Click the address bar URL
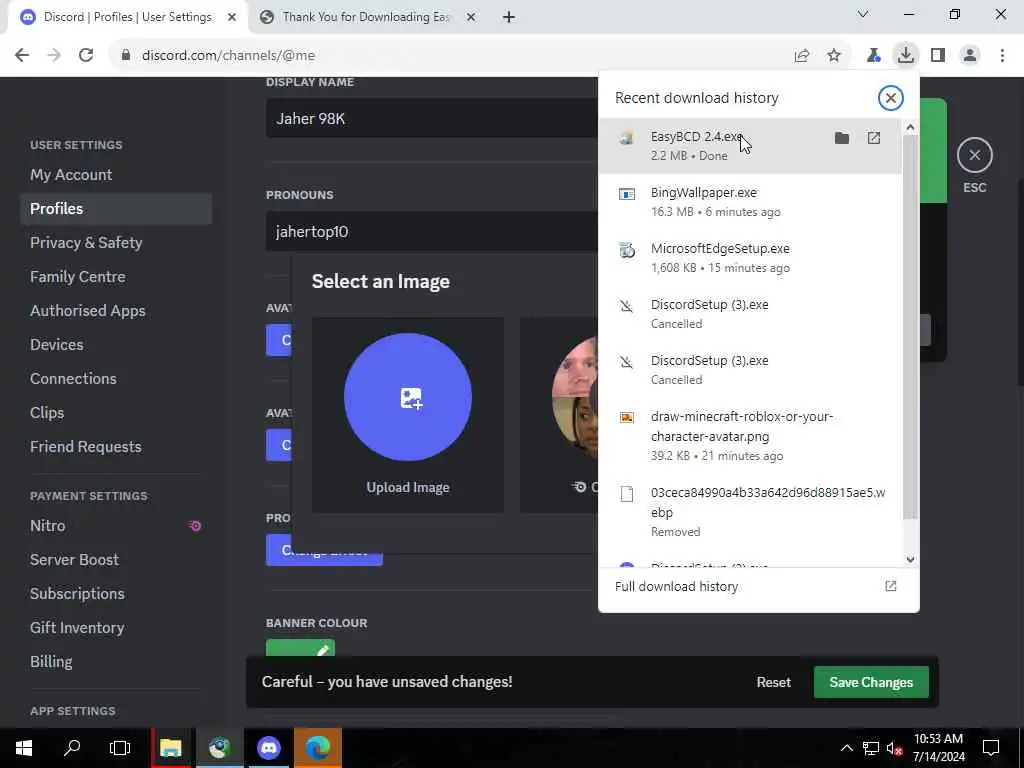The width and height of the screenshot is (1024, 768). (229, 55)
